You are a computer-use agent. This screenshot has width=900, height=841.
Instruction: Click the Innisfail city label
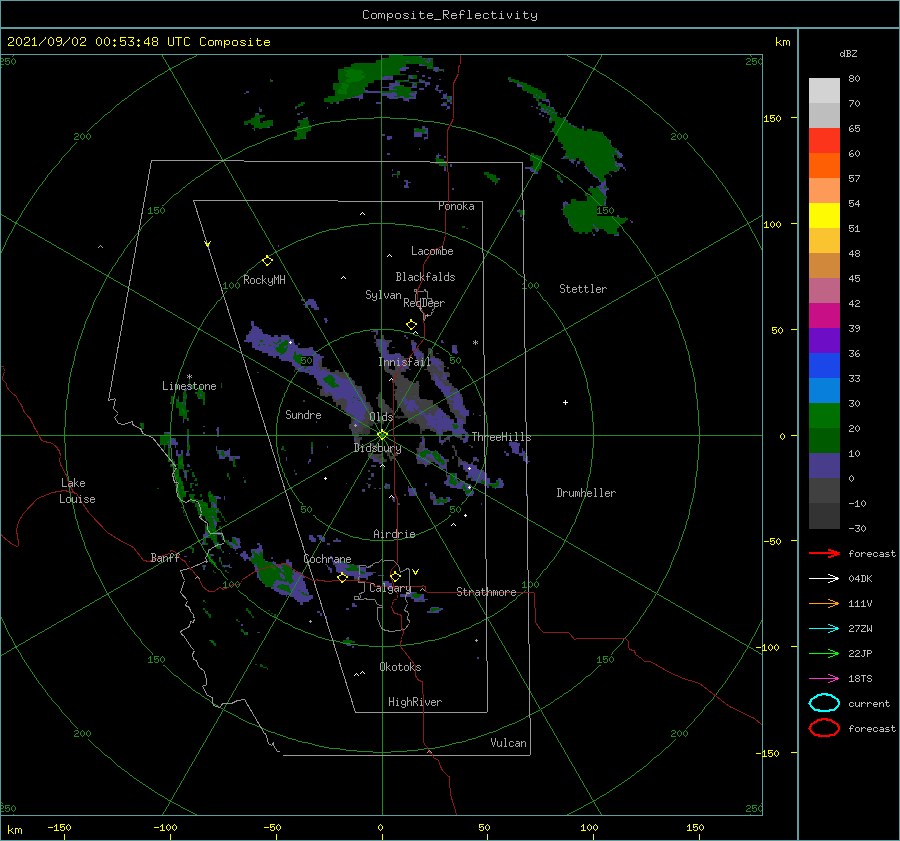pos(404,362)
